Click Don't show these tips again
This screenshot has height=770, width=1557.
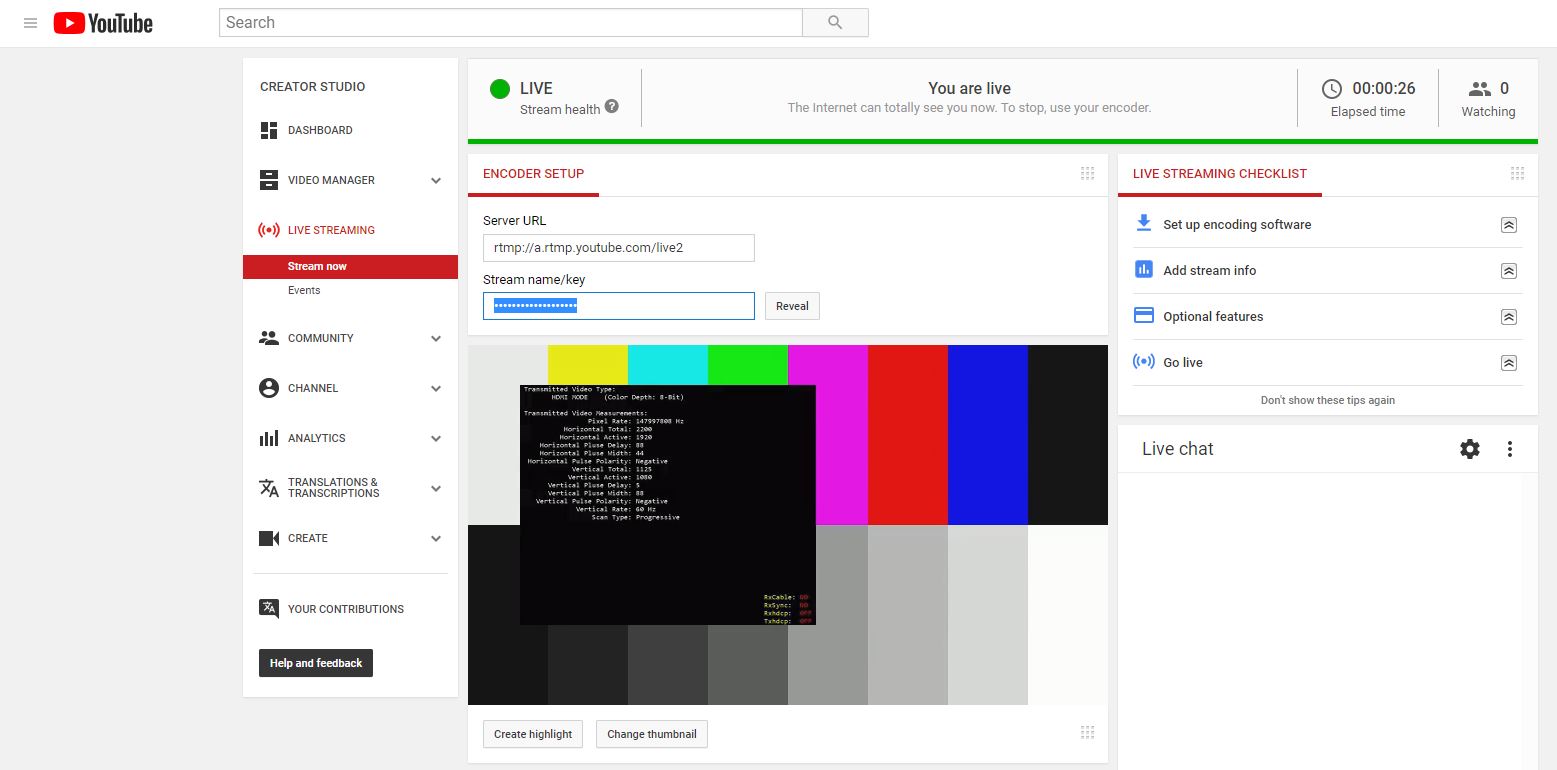tap(1327, 400)
